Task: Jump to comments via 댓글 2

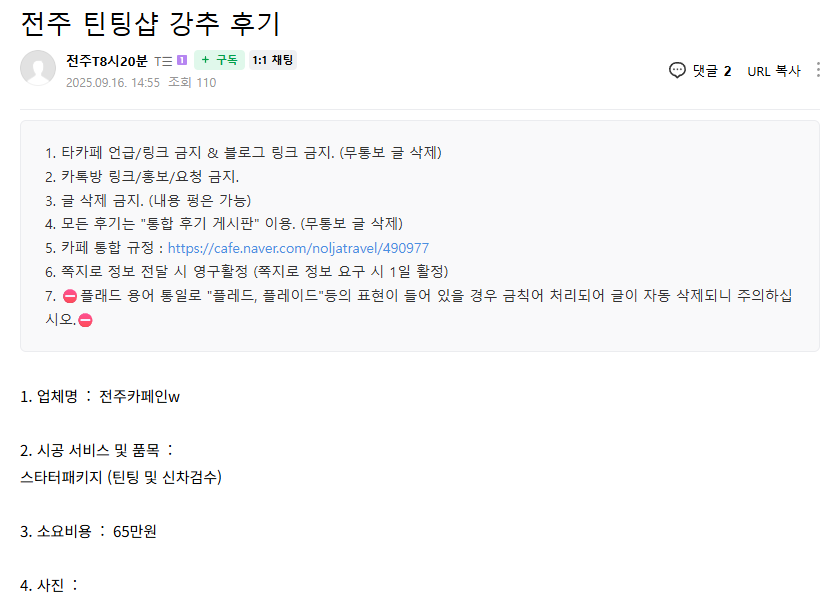Action: click(x=711, y=71)
